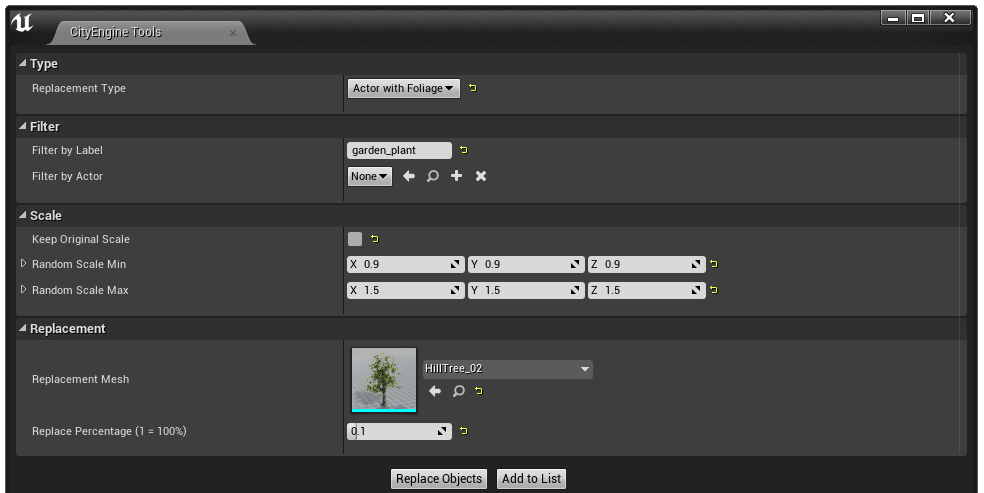The image size is (984, 493).
Task: Browse to HillTree_02 in Content Browser
Action: (459, 391)
